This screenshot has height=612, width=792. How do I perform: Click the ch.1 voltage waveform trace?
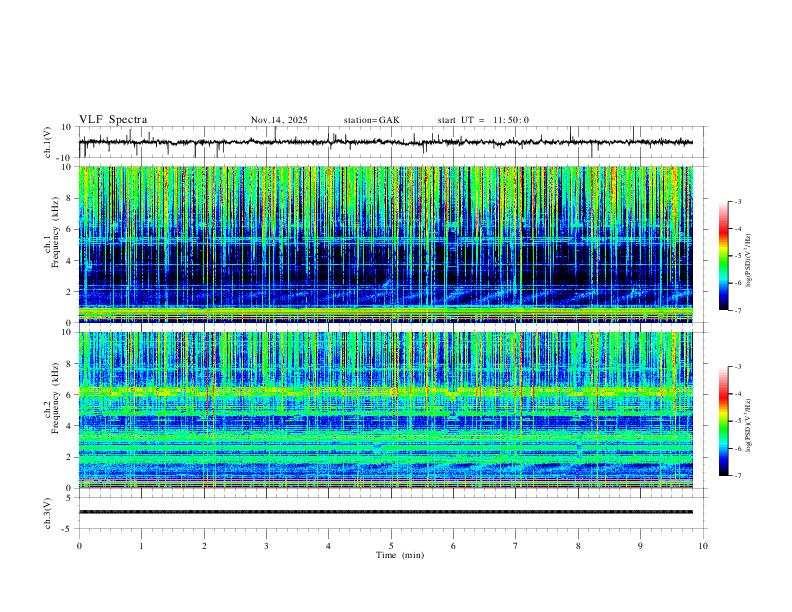pos(386,142)
